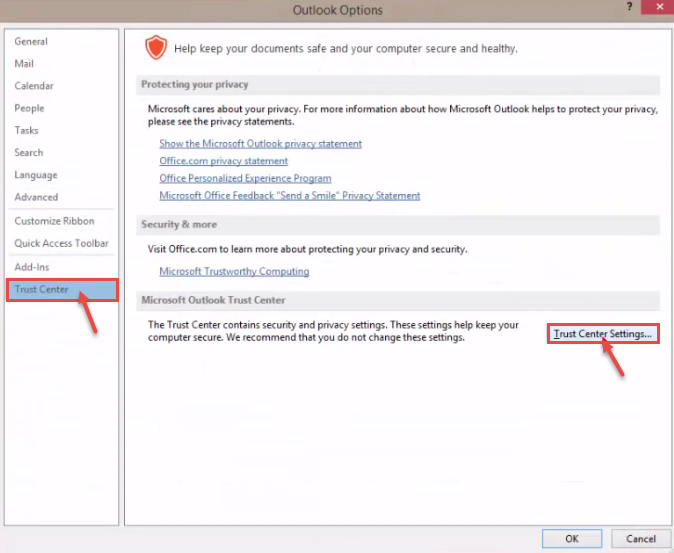
Task: Open the People settings category
Action: [x=29, y=108]
